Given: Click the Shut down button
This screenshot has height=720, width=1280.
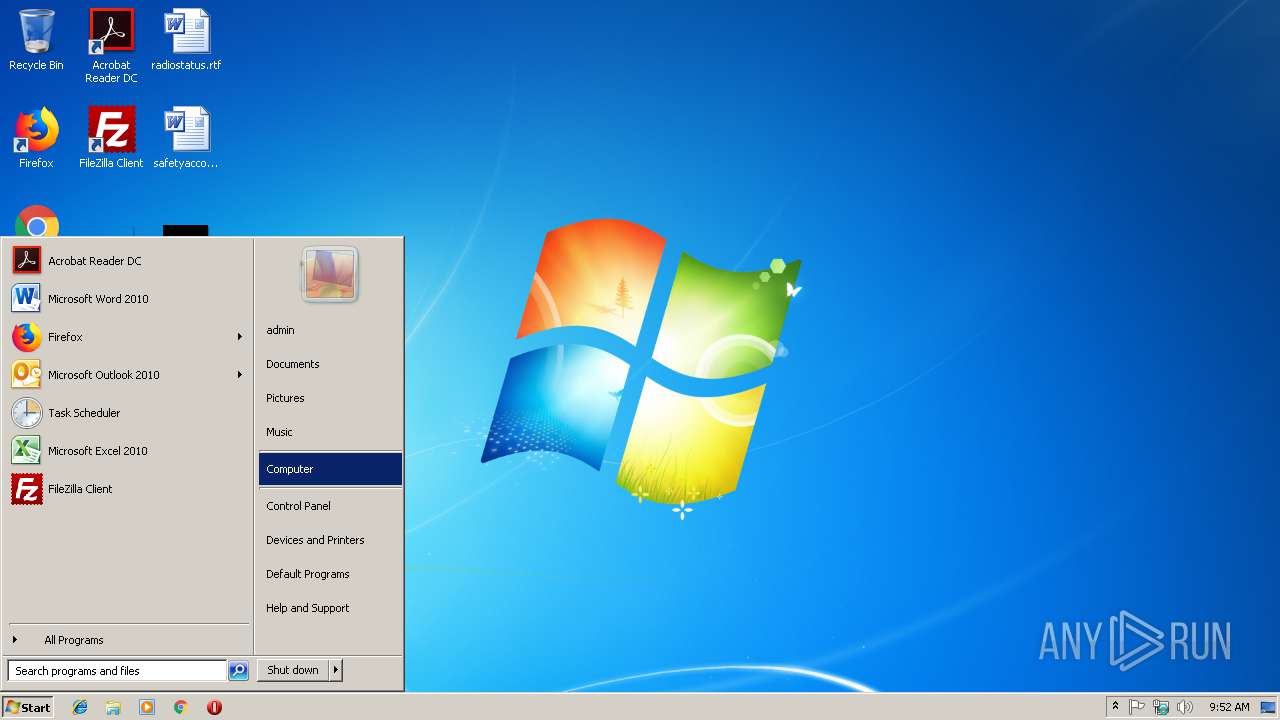Looking at the screenshot, I should pos(293,670).
